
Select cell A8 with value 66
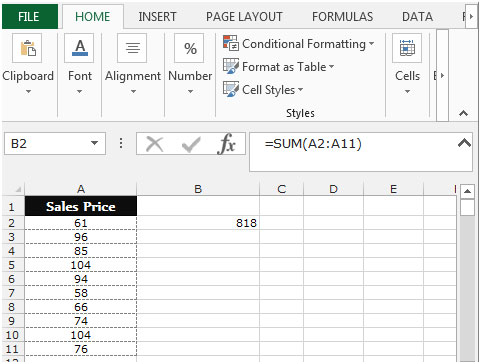point(81,307)
